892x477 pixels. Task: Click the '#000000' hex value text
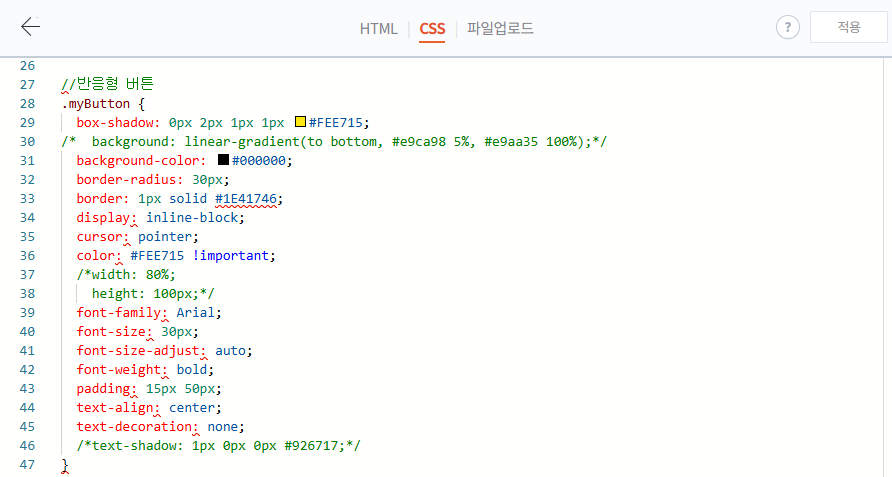(259, 161)
